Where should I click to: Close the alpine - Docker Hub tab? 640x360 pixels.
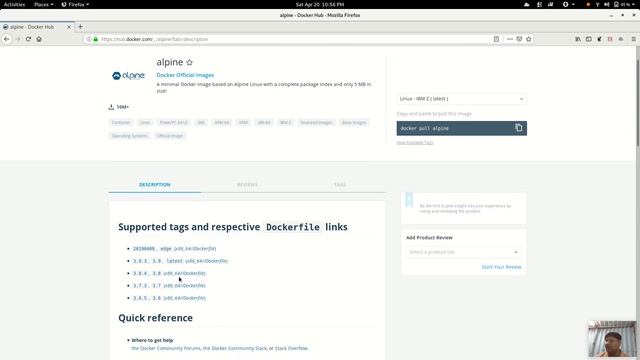[x=69, y=27]
